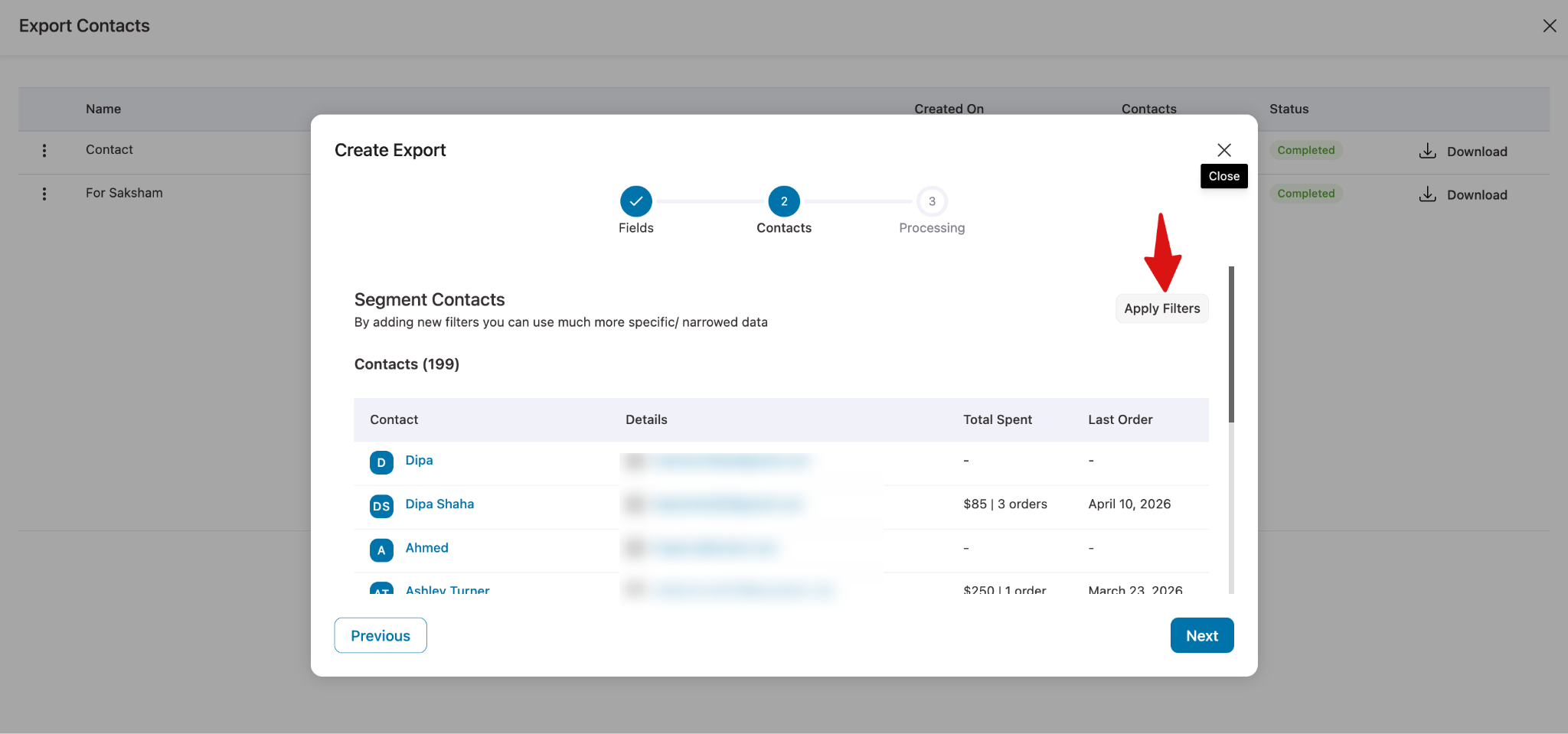Screen dimensions: 1568x734
Task: Click Next to proceed to Processing
Action: point(1201,635)
